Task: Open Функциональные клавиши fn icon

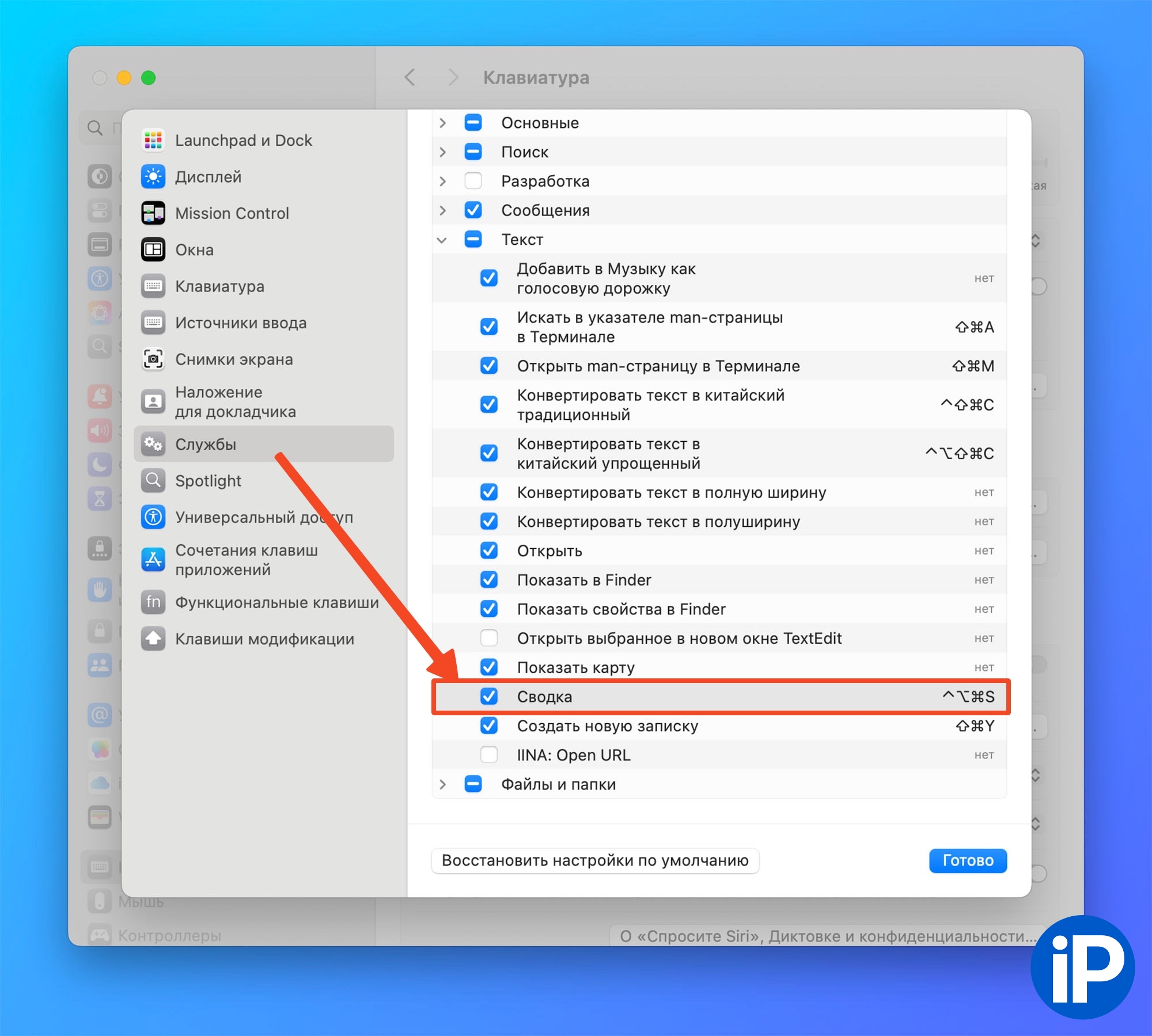Action: 153,602
